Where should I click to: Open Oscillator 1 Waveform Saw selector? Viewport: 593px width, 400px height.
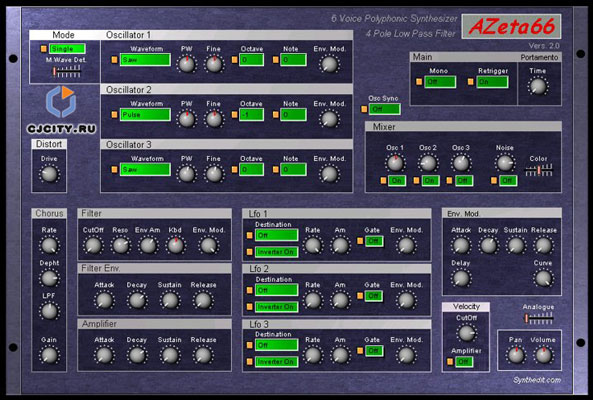point(145,60)
